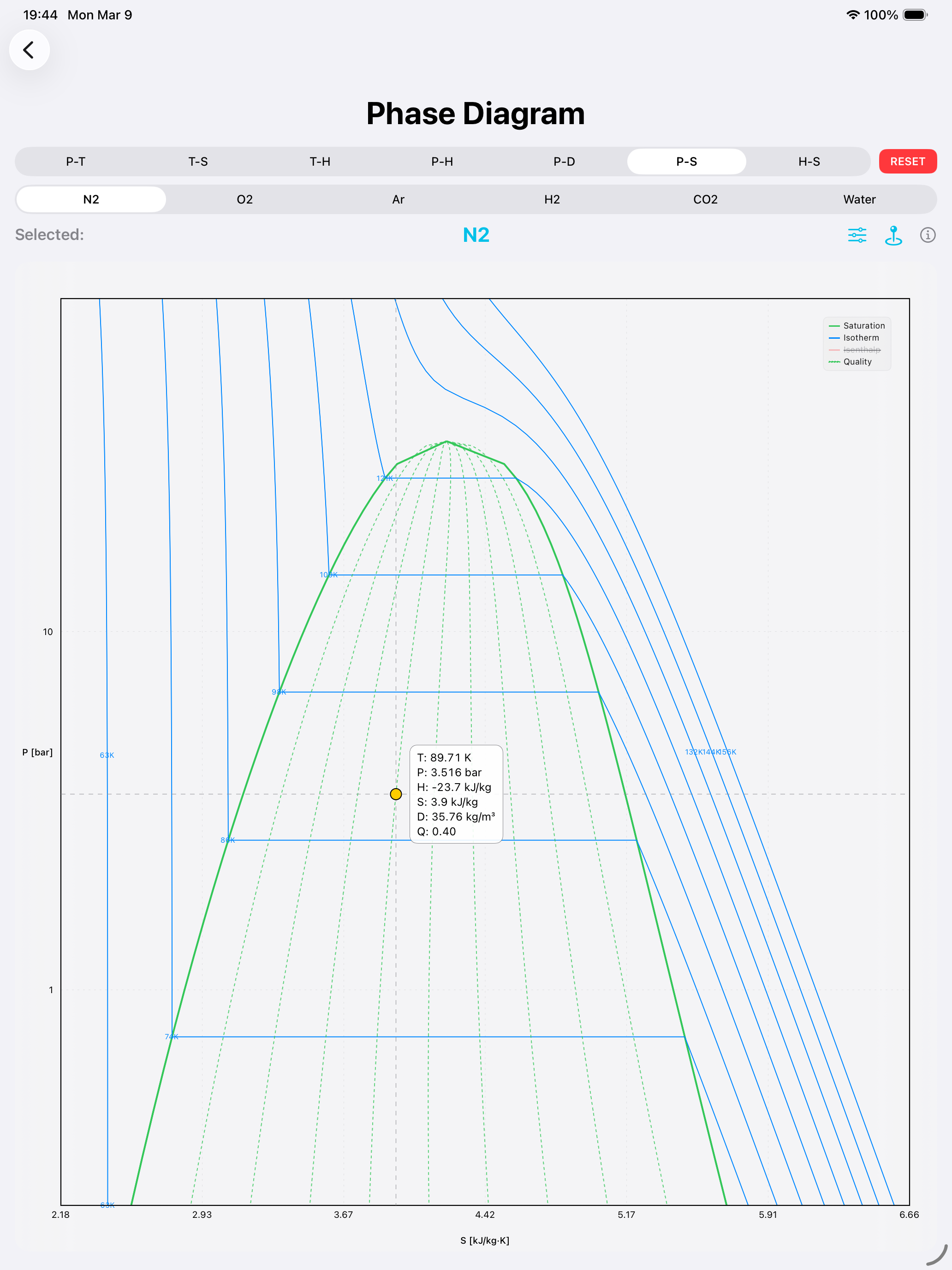The width and height of the screenshot is (952, 1270).
Task: Open the info circle icon
Action: (x=928, y=235)
